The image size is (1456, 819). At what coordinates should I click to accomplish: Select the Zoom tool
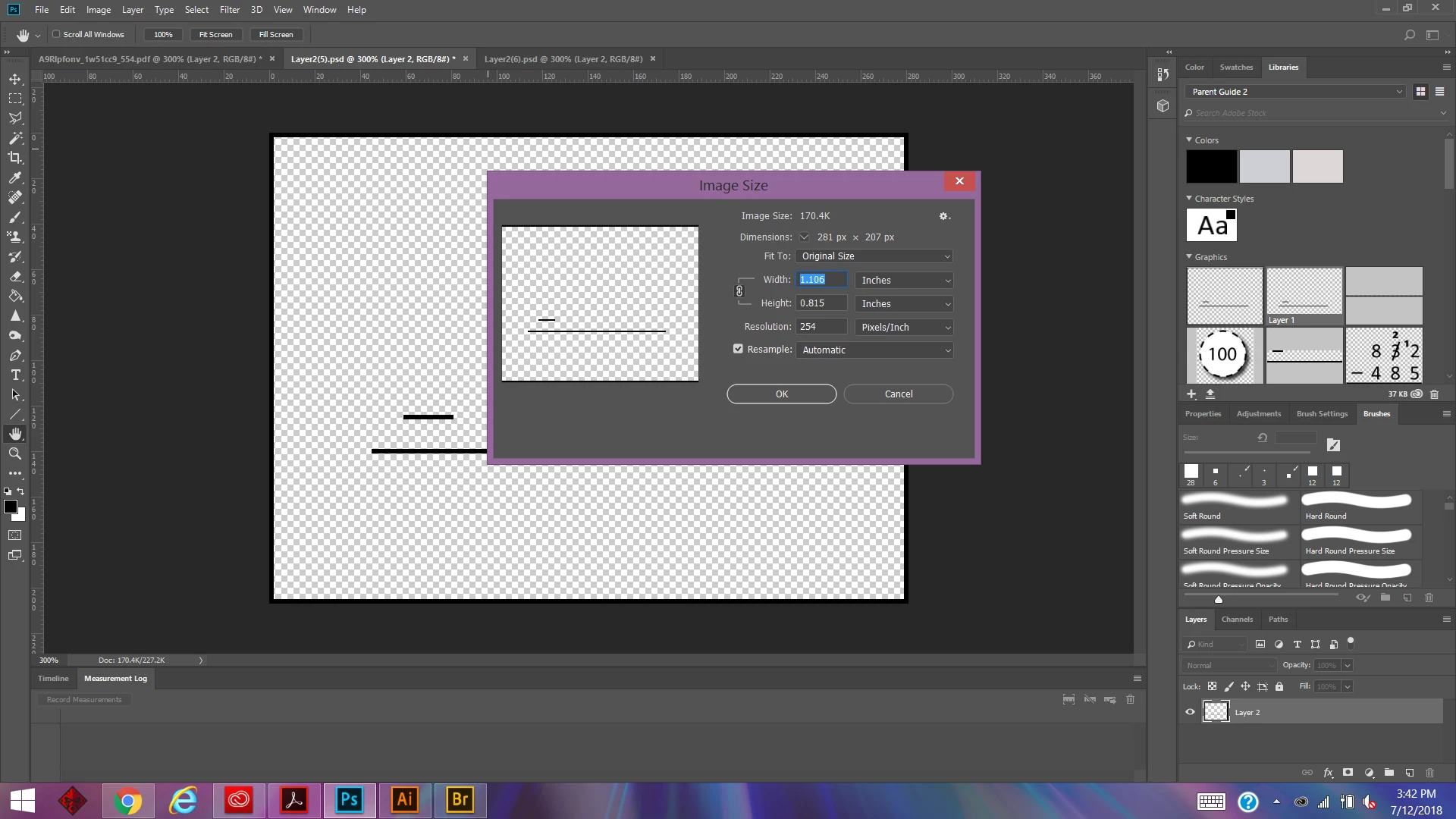[15, 453]
